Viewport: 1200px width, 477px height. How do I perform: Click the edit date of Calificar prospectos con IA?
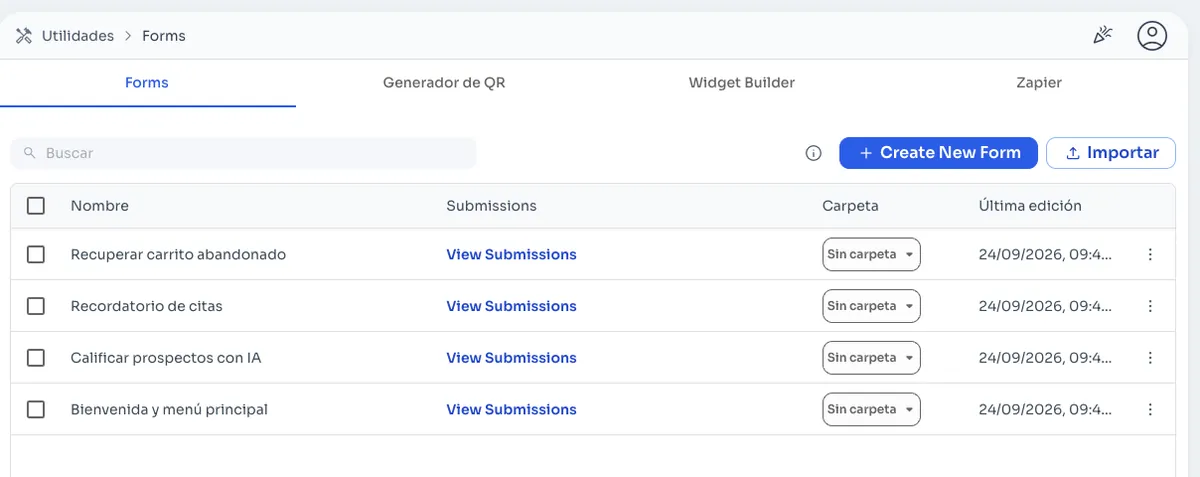click(1045, 358)
